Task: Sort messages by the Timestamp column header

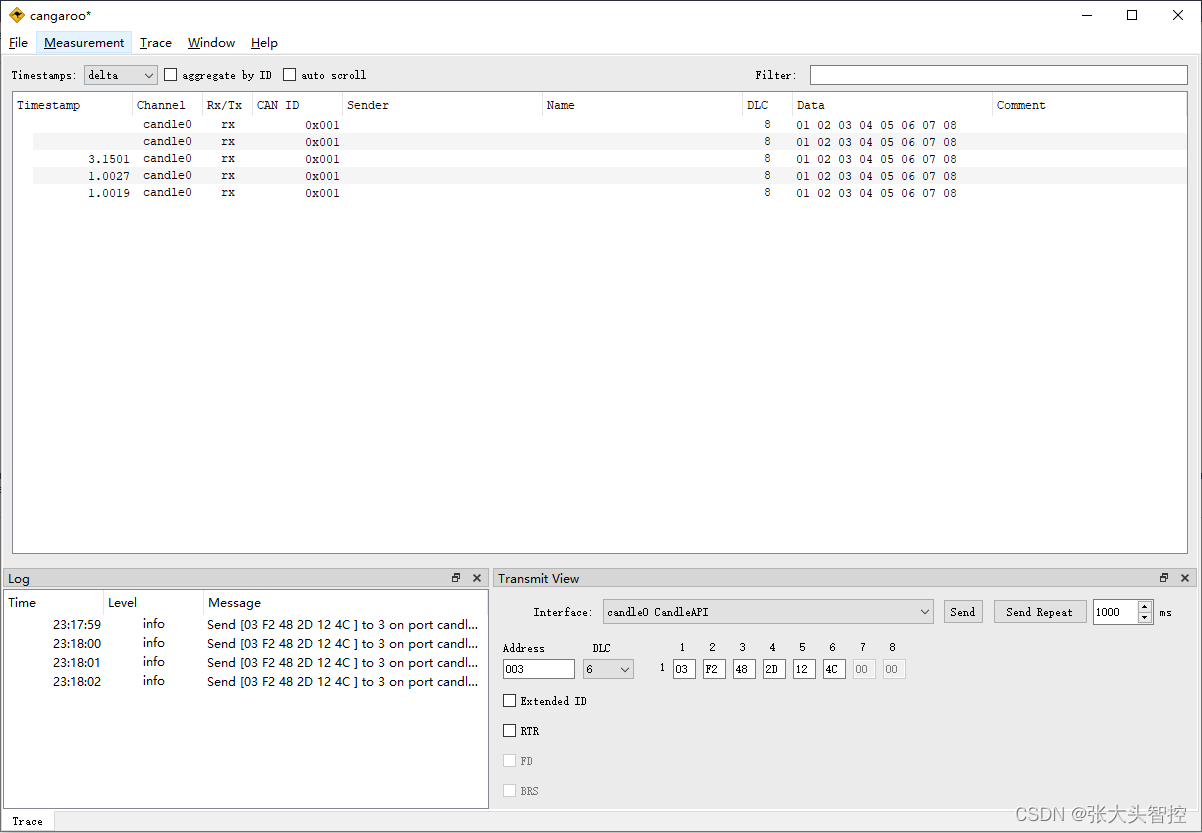Action: tap(48, 104)
